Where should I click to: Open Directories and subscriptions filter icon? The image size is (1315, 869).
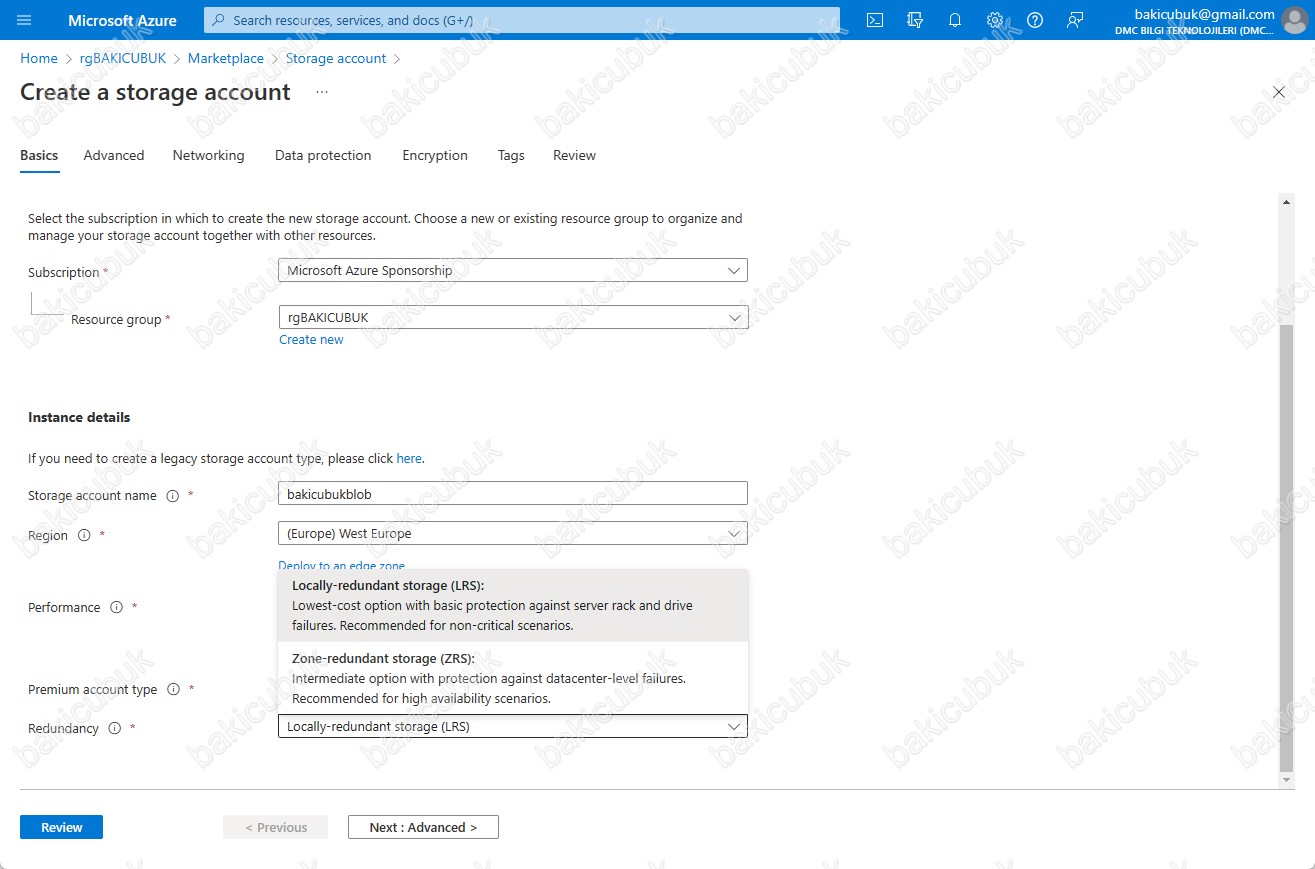tap(915, 20)
